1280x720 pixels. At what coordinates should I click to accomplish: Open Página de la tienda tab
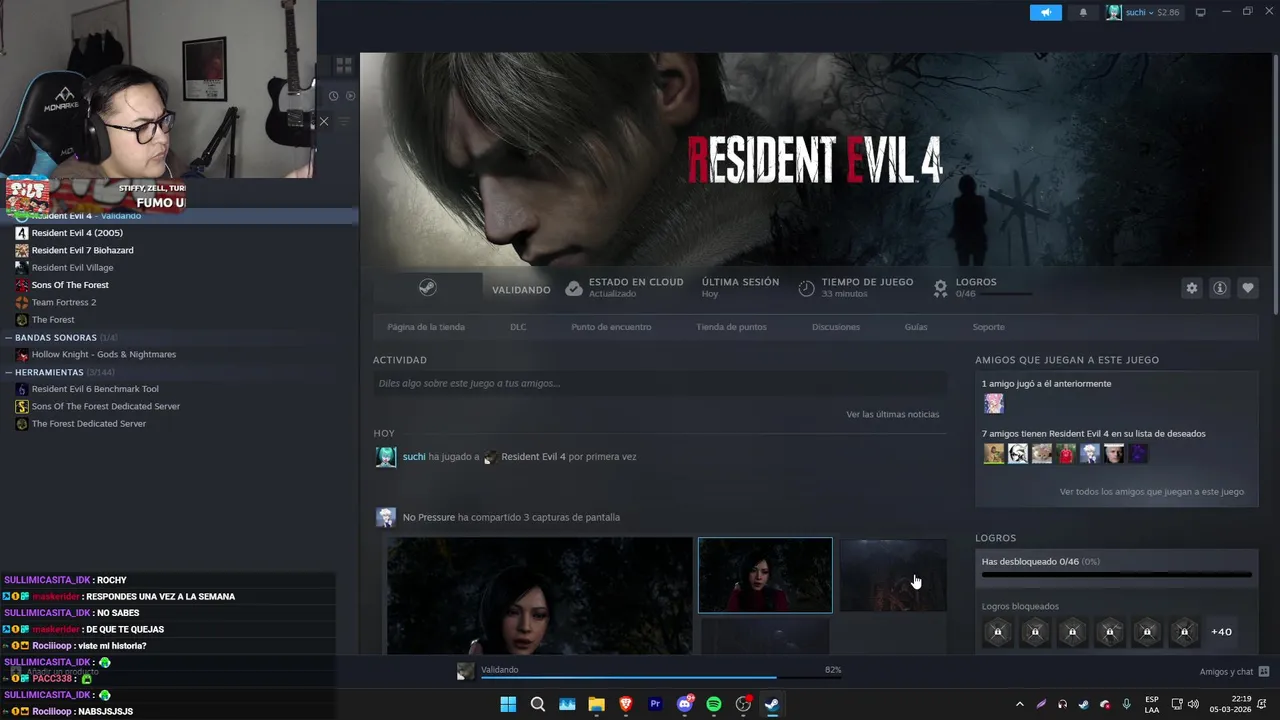click(x=426, y=327)
